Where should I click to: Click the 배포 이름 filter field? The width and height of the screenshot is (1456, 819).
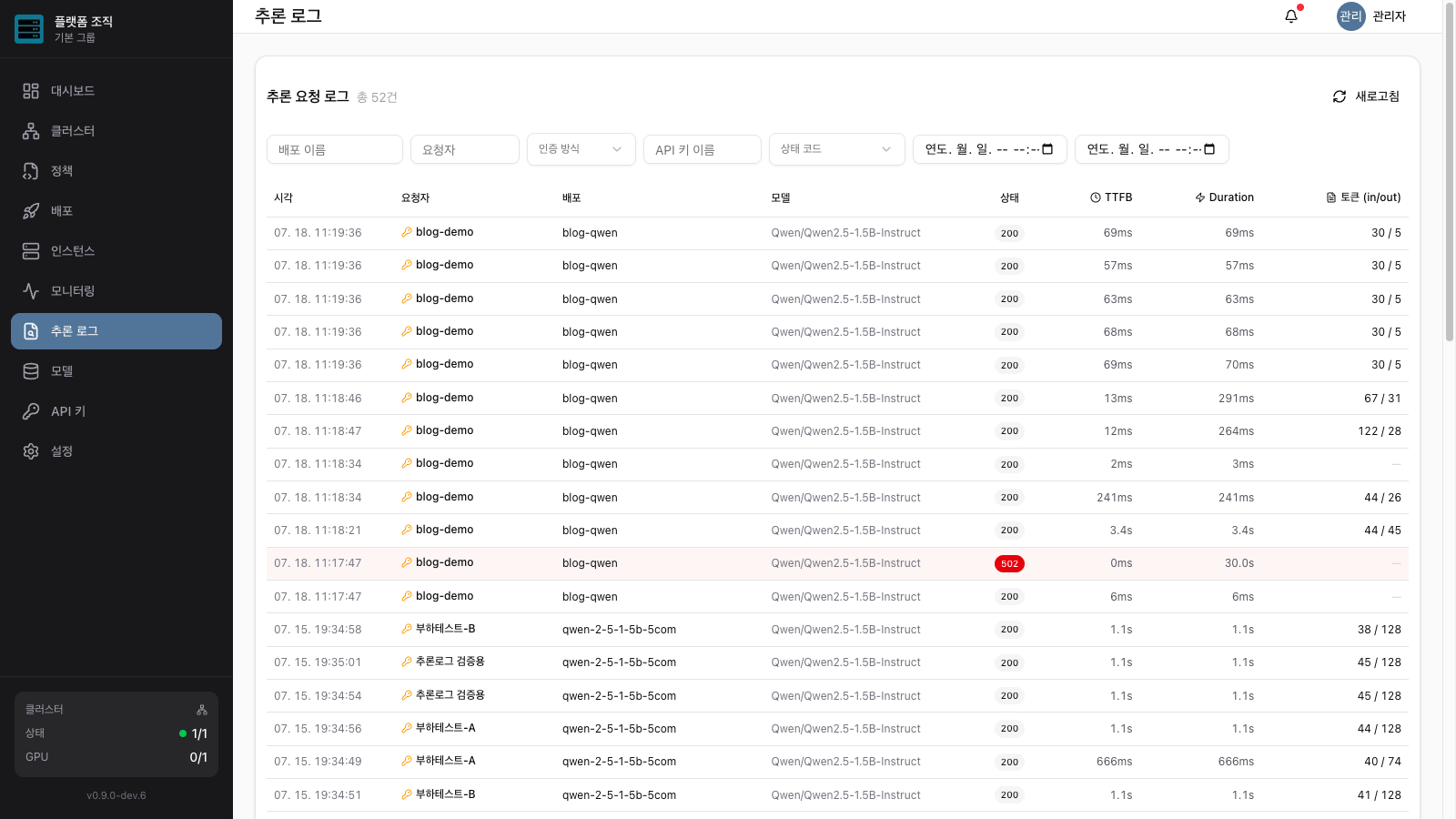335,149
